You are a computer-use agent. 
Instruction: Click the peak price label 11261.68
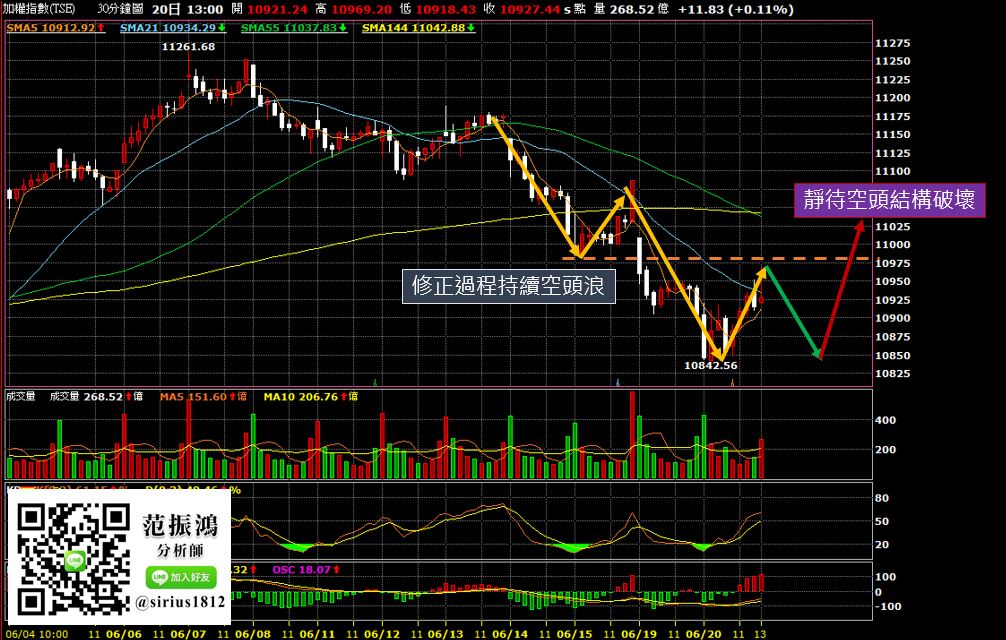coord(188,47)
